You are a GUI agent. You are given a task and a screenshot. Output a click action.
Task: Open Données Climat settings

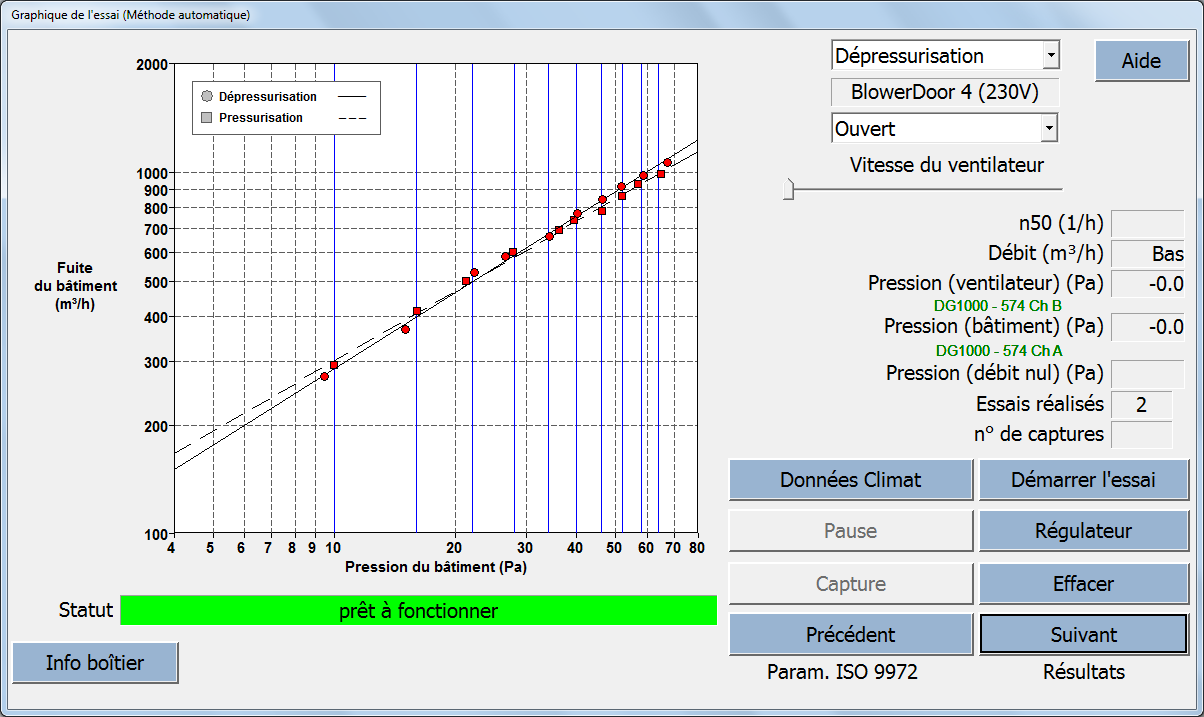click(x=851, y=480)
